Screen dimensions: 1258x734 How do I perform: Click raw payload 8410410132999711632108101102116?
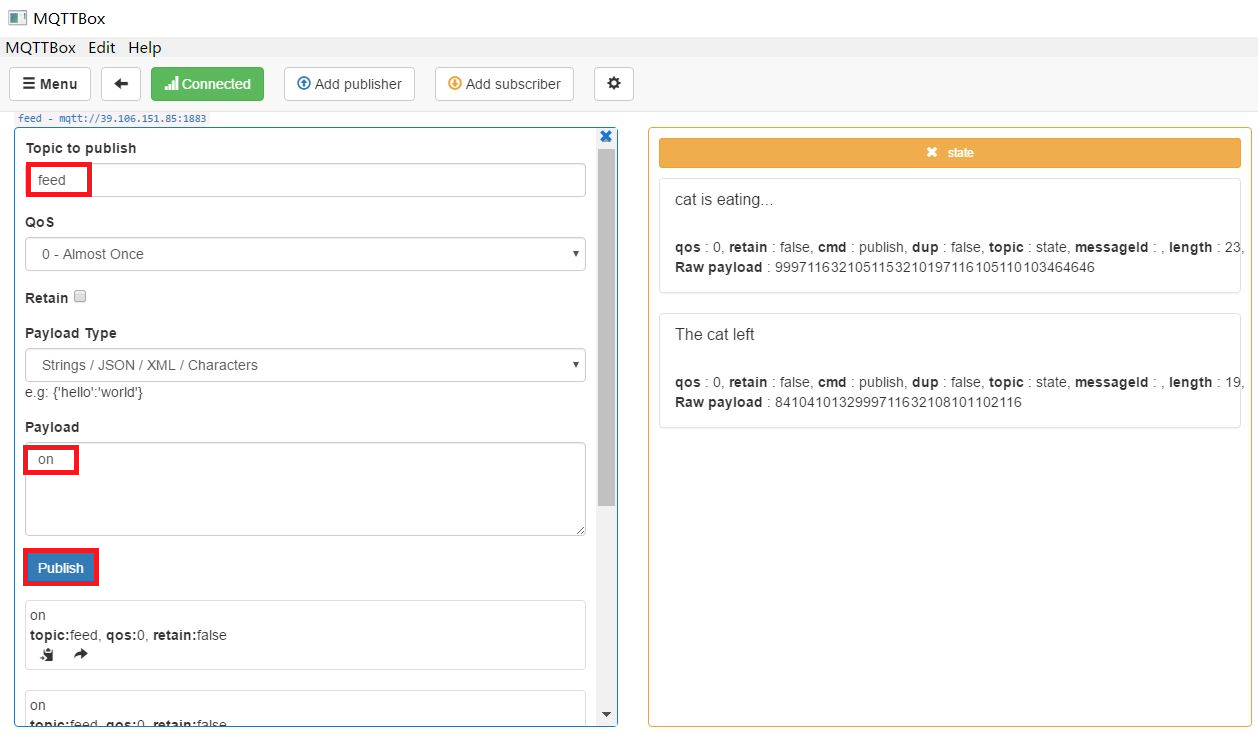click(x=898, y=402)
